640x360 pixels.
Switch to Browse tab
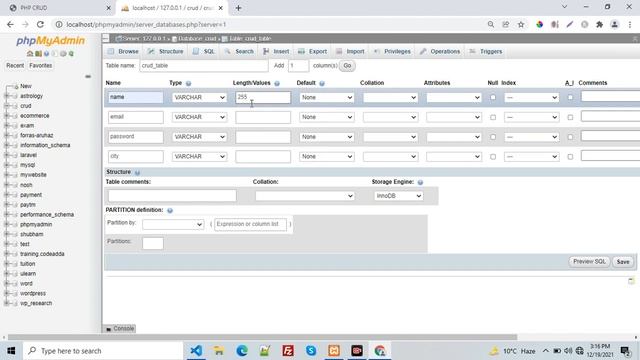pos(123,51)
